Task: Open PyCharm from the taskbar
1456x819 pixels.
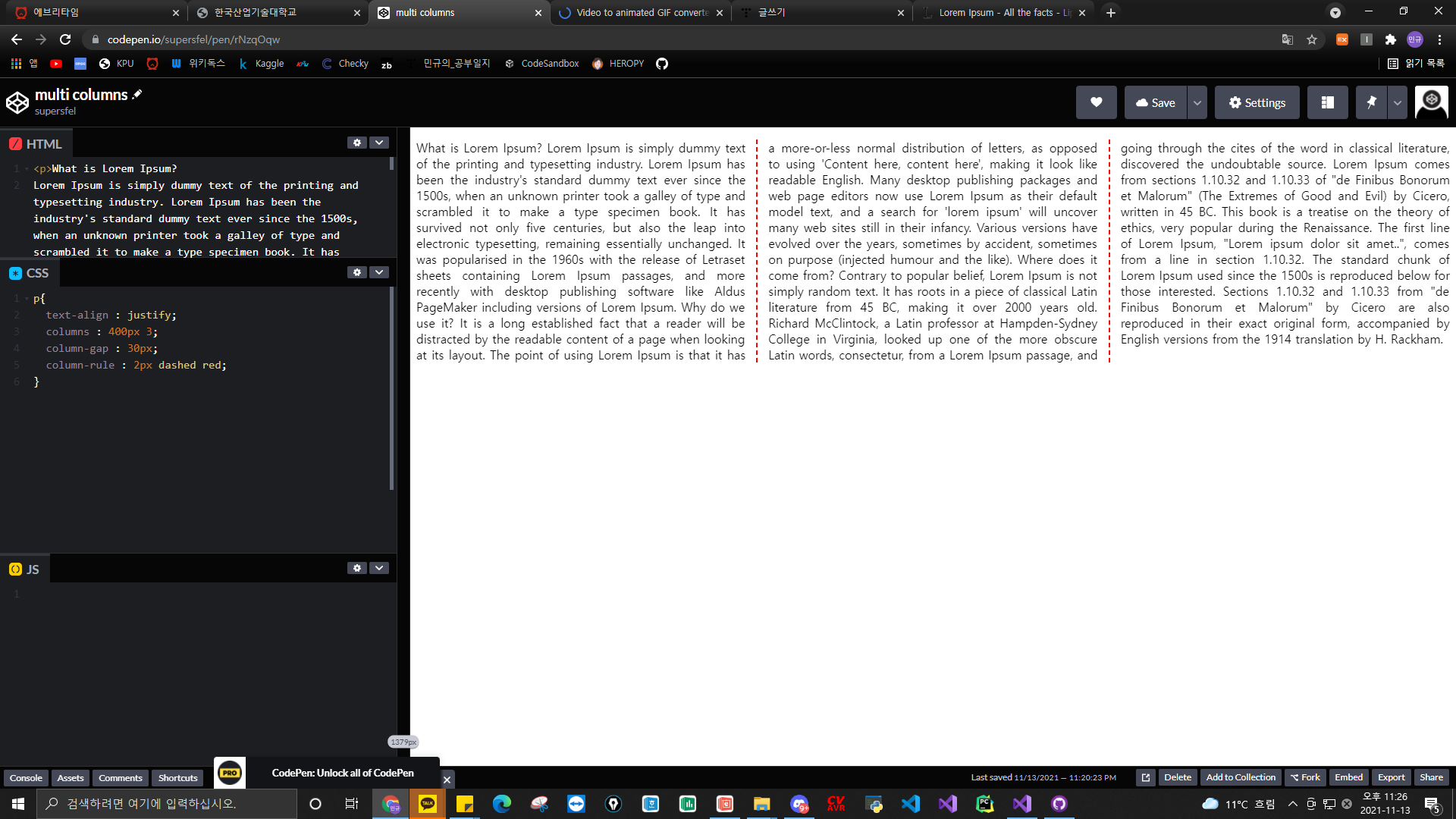Action: coord(985,804)
